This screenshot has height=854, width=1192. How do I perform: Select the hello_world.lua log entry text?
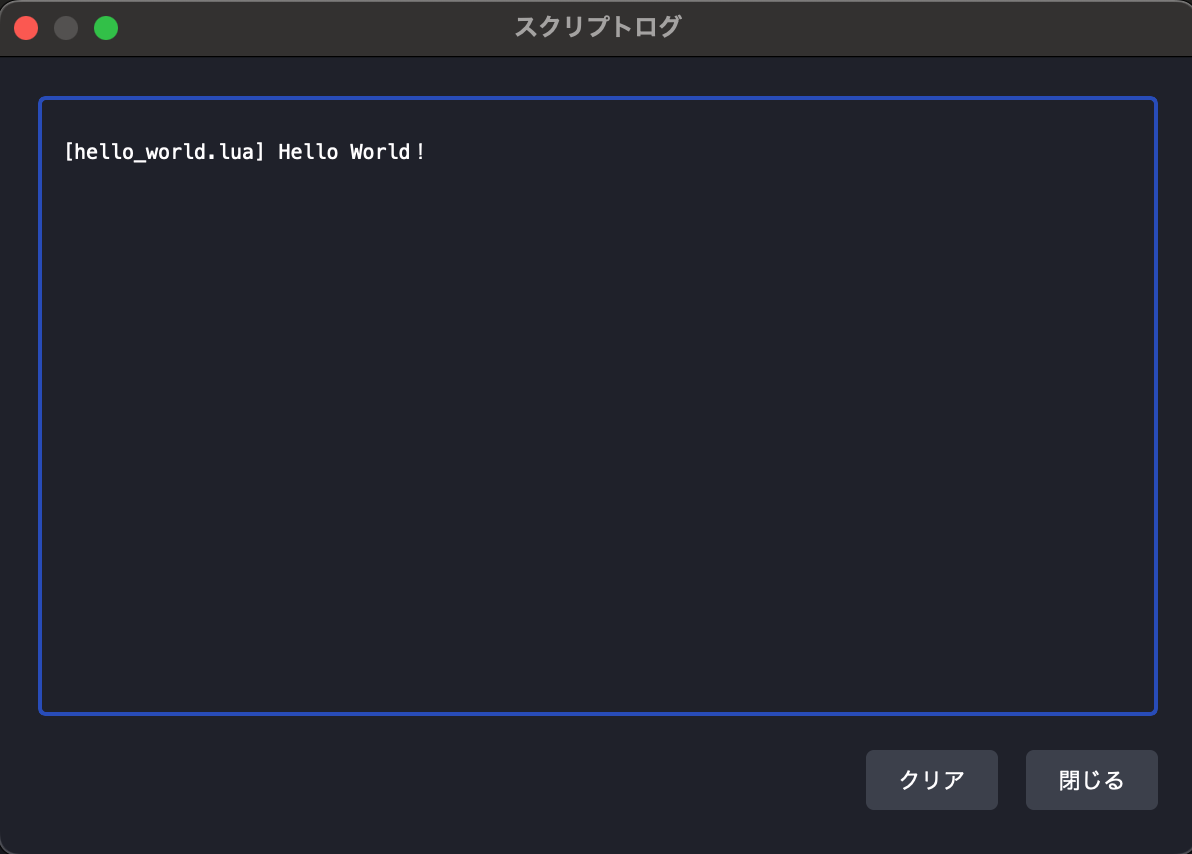pos(243,152)
